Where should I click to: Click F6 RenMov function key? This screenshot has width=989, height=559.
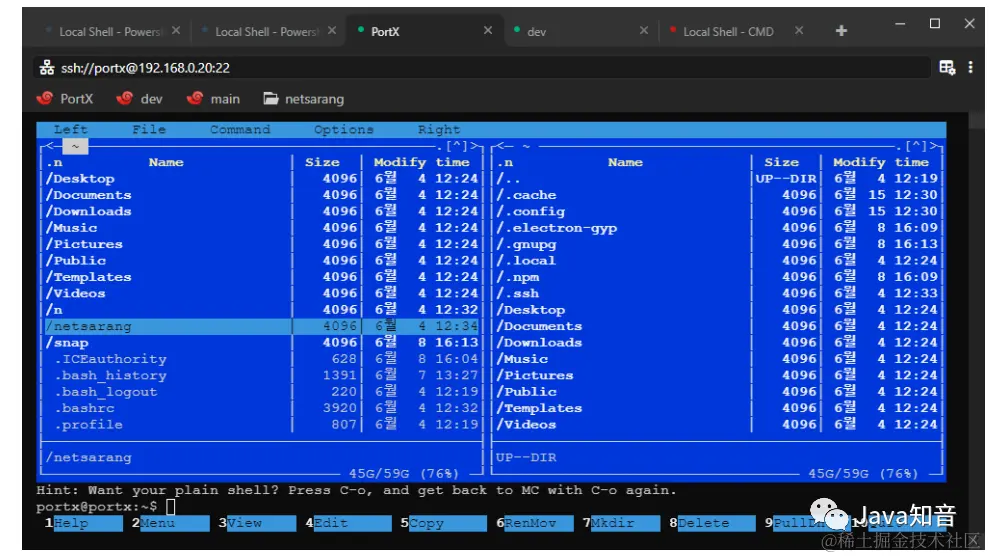click(535, 523)
